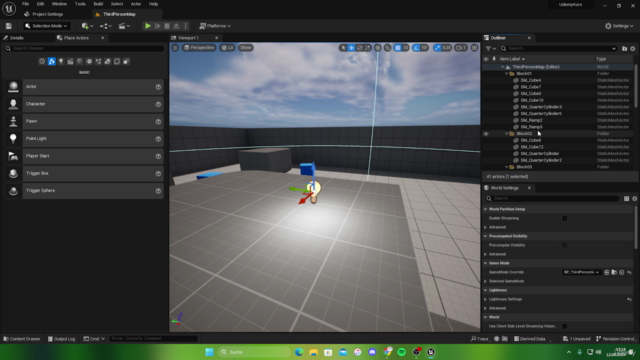Open viewport options hamburger menu
This screenshot has width=640, height=360.
click(175, 48)
